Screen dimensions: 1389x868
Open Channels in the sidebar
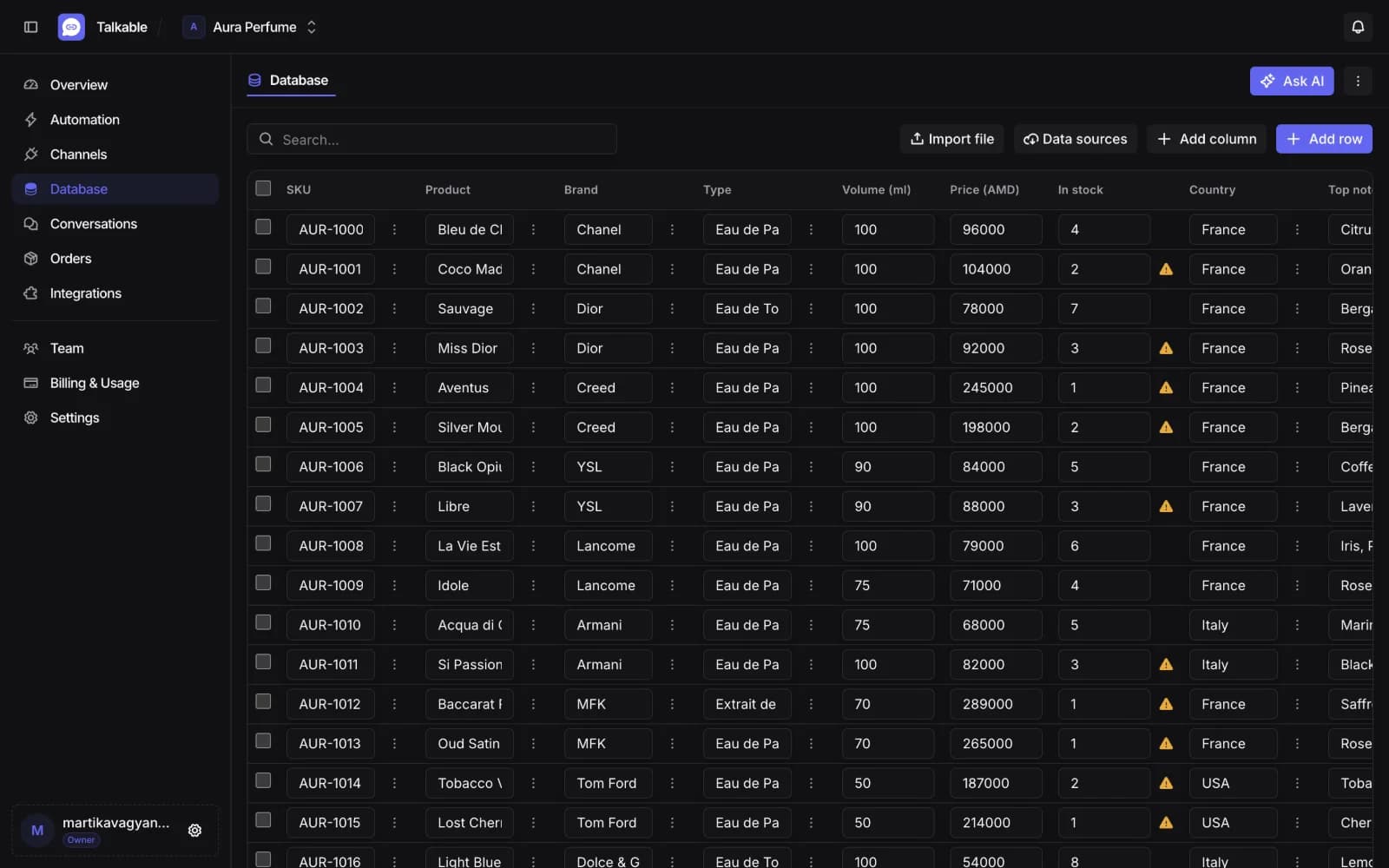click(x=115, y=155)
